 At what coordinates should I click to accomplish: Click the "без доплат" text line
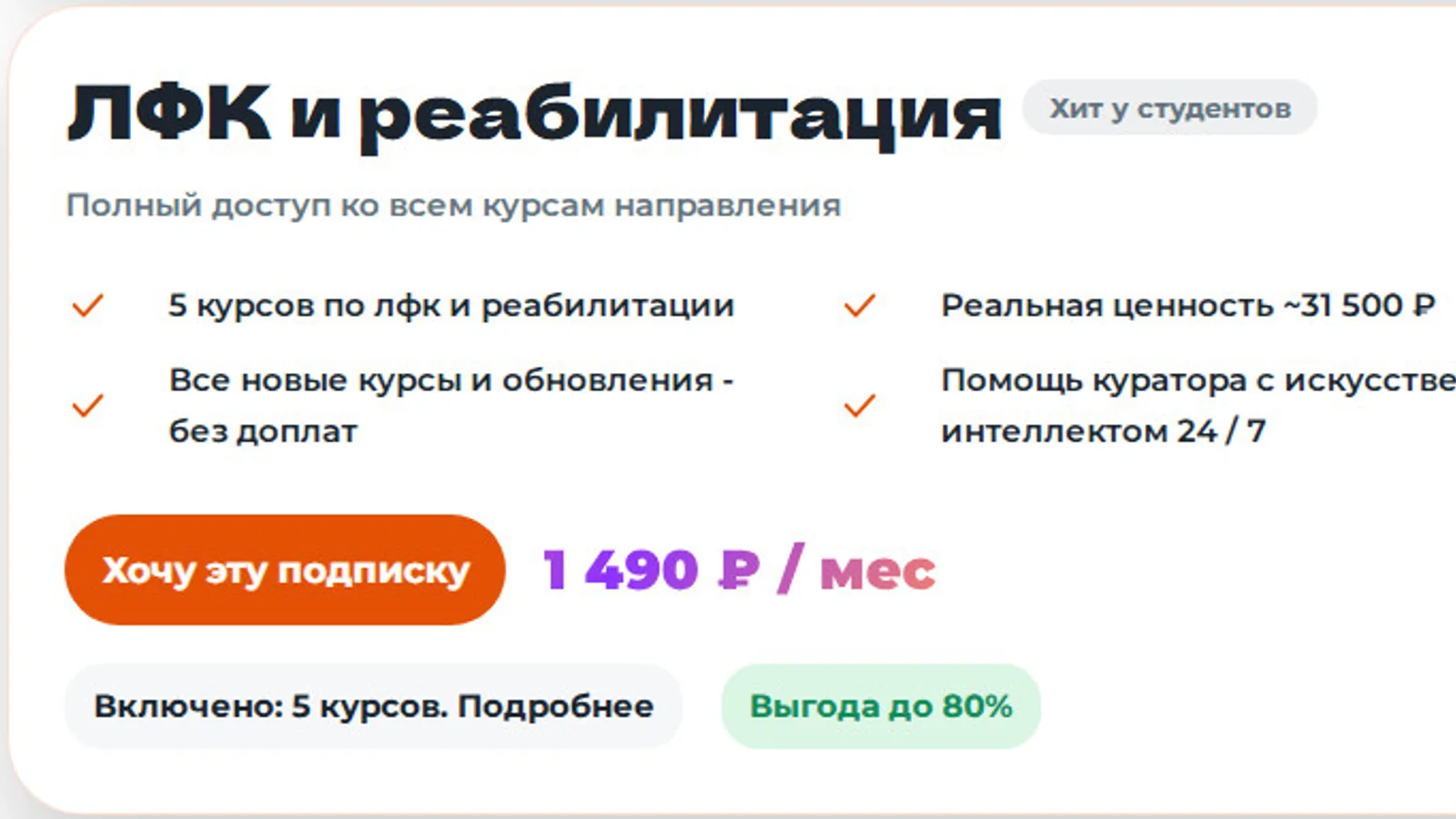[263, 431]
